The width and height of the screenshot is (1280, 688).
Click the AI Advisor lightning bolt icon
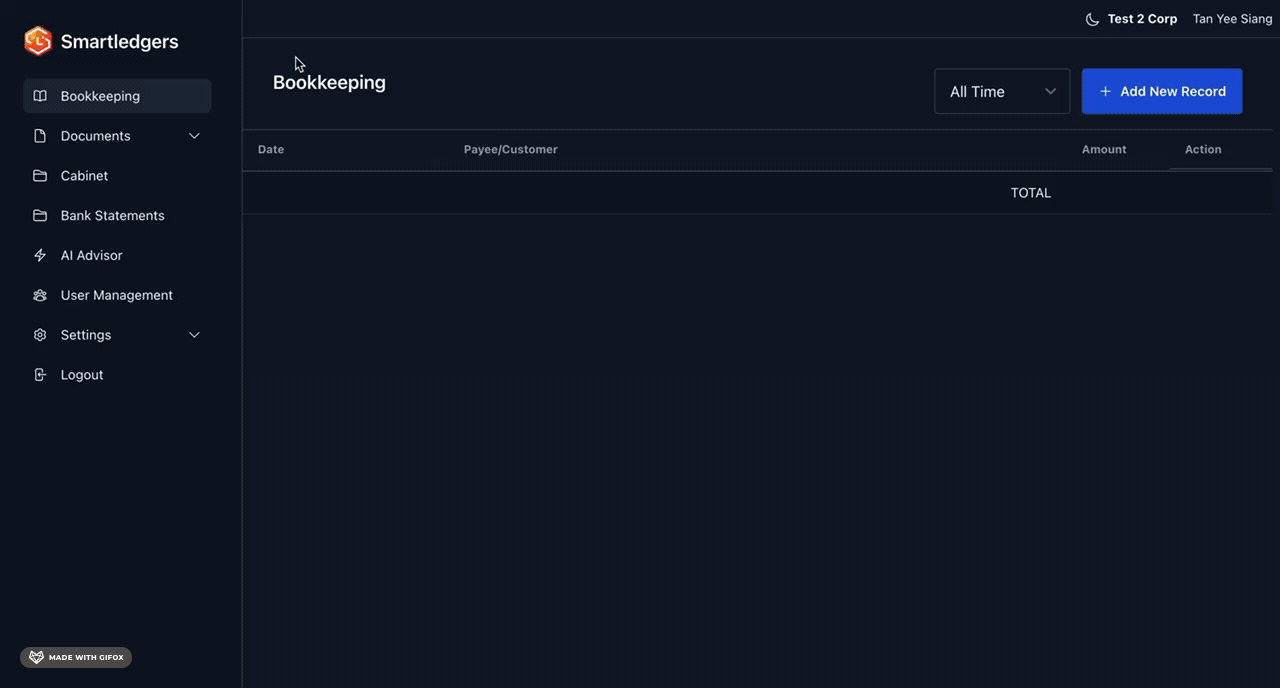[x=40, y=256]
